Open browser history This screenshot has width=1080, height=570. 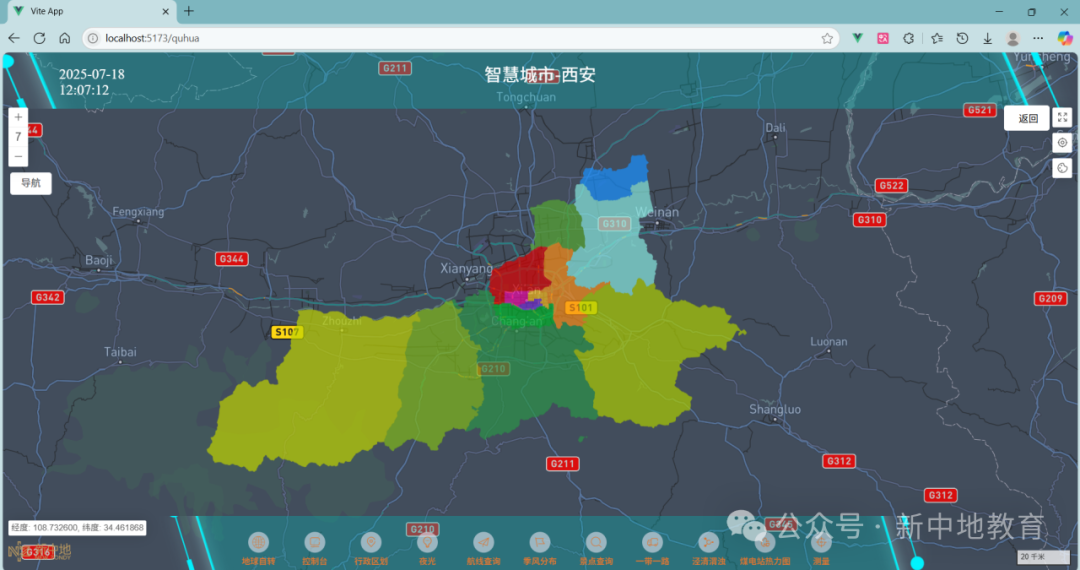(962, 39)
